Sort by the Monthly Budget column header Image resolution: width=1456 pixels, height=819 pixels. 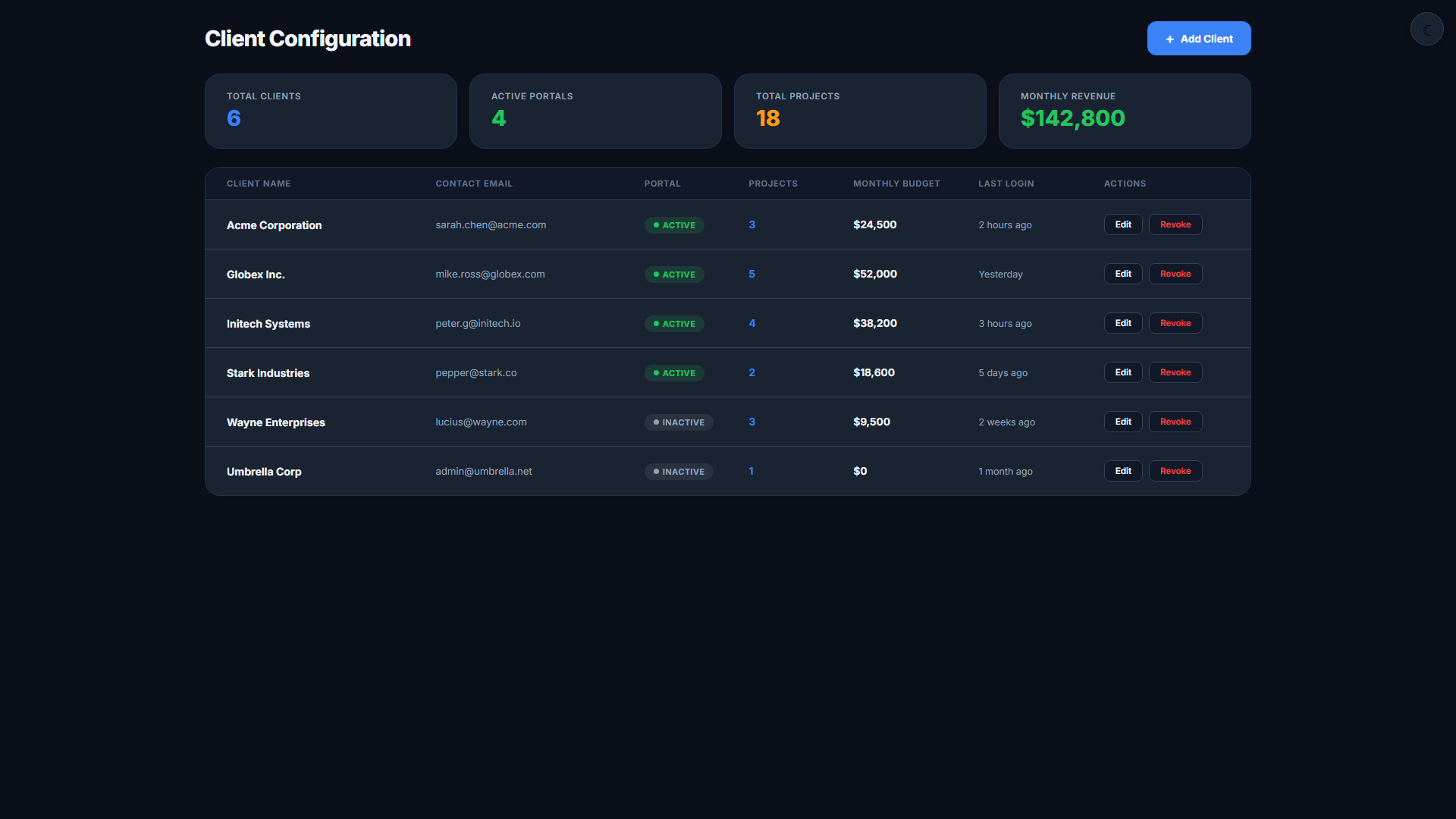click(x=896, y=184)
